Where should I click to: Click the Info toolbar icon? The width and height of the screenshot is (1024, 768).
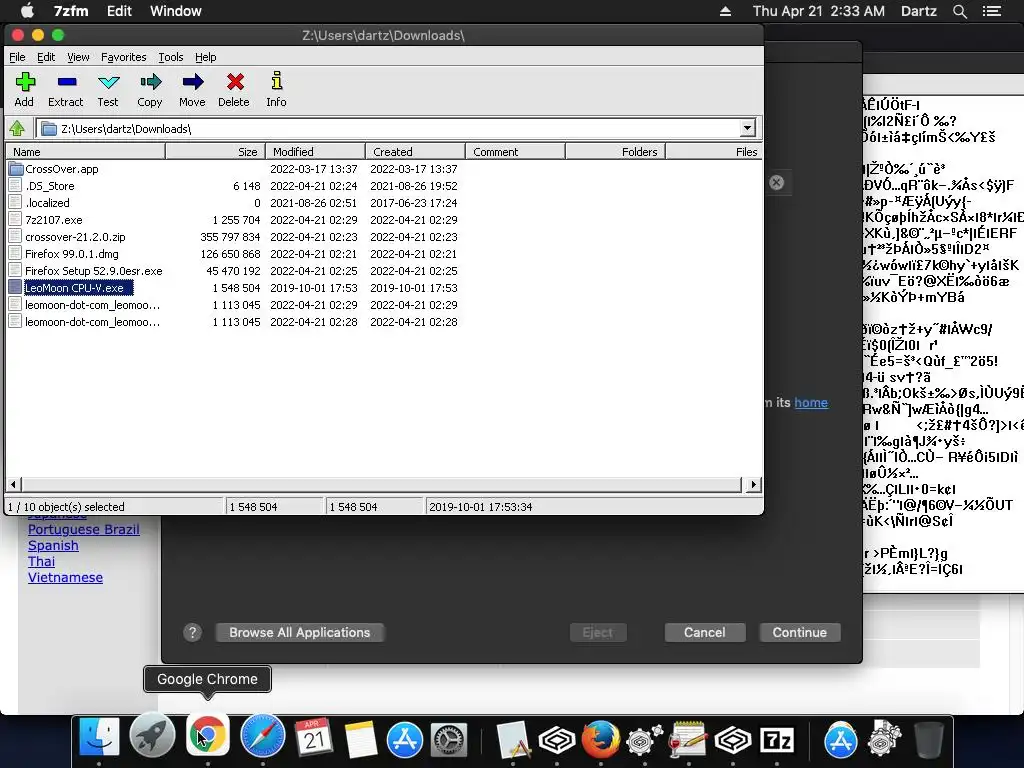point(277,81)
